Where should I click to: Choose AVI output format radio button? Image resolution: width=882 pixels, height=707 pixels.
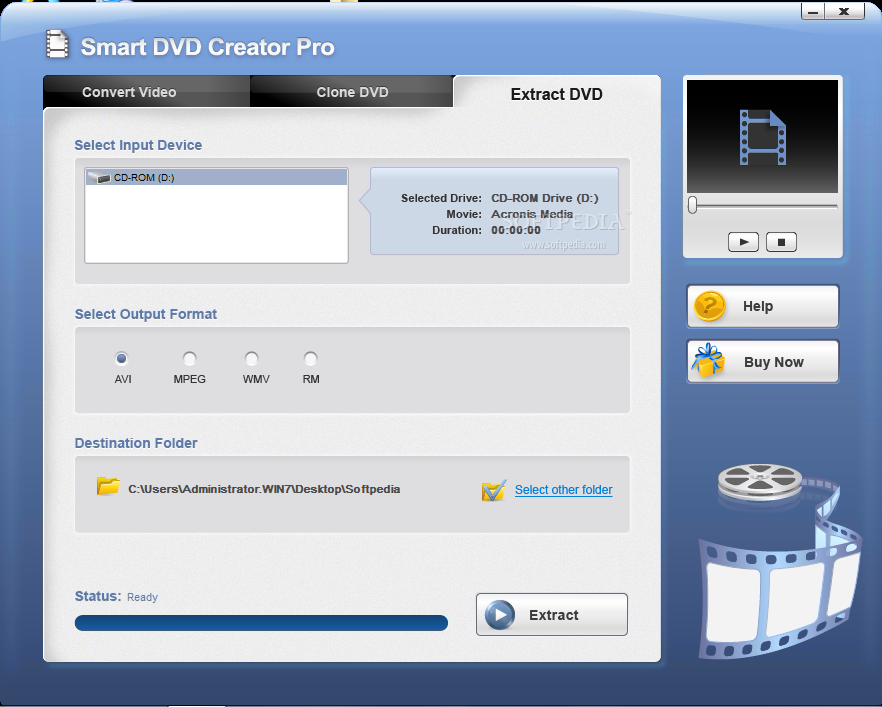tap(122, 358)
